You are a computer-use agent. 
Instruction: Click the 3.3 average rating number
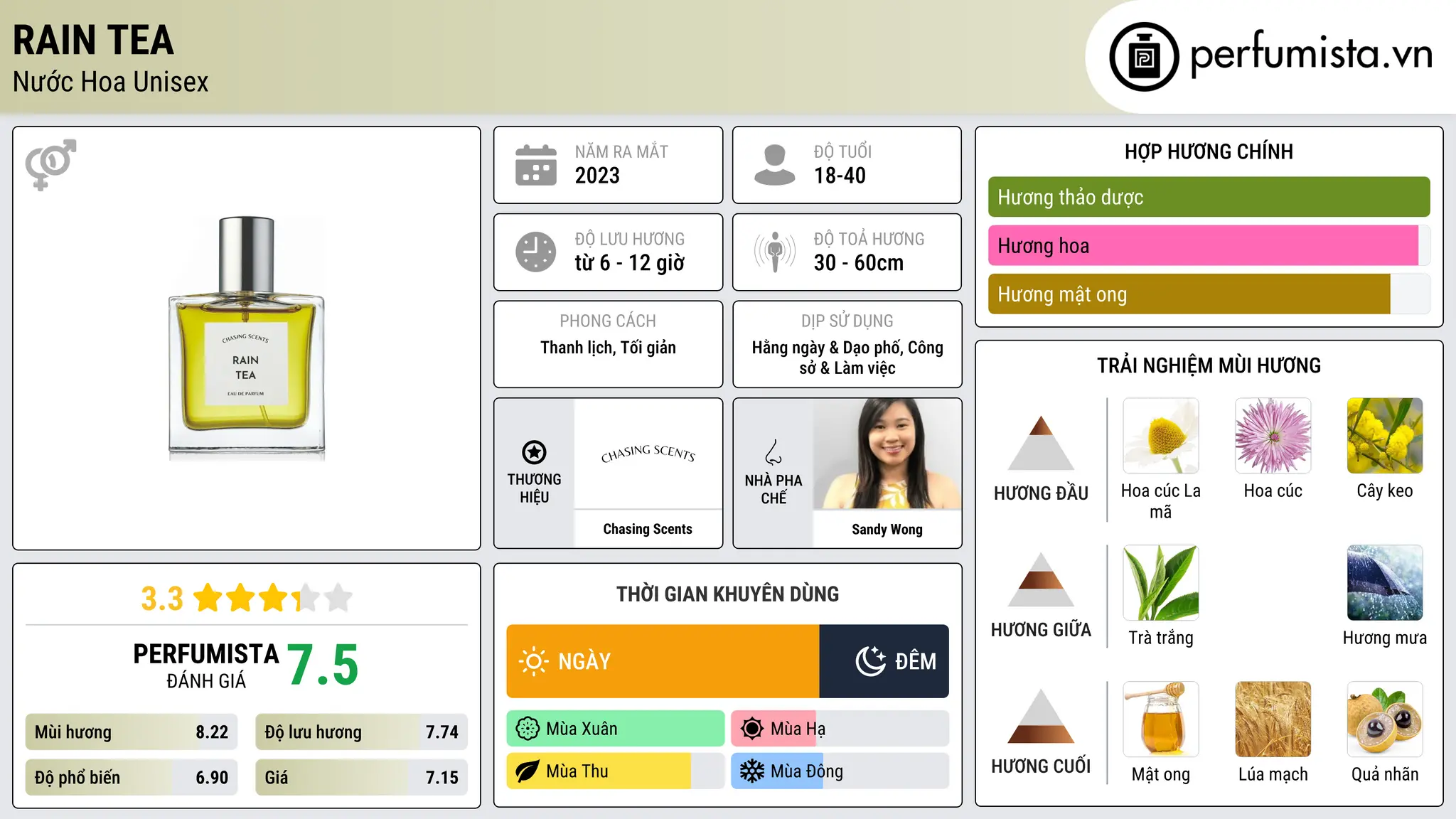[162, 599]
